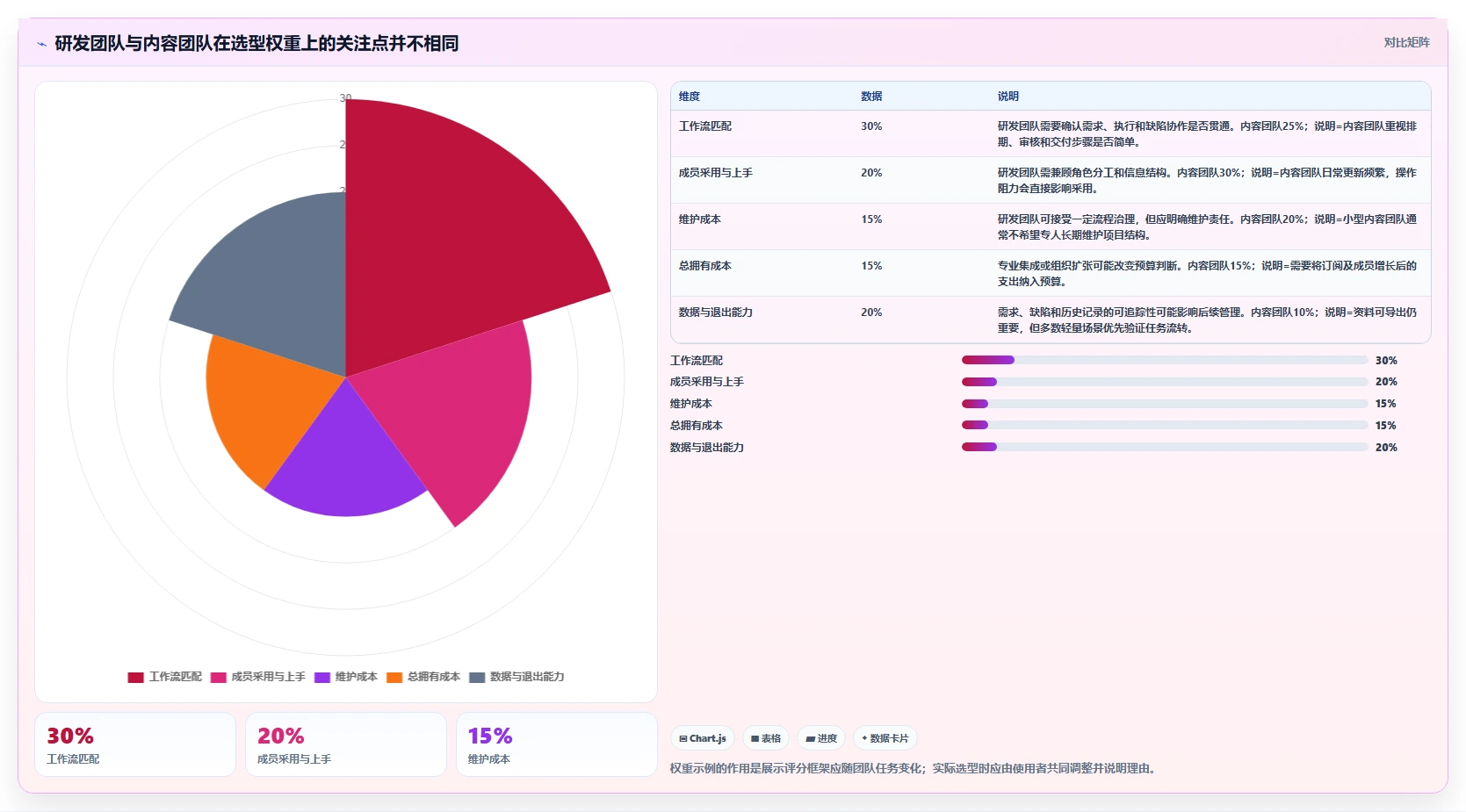The width and height of the screenshot is (1466, 812).
Task: Click the 20% value in the table's 数据与退出能力 row
Action: [871, 313]
